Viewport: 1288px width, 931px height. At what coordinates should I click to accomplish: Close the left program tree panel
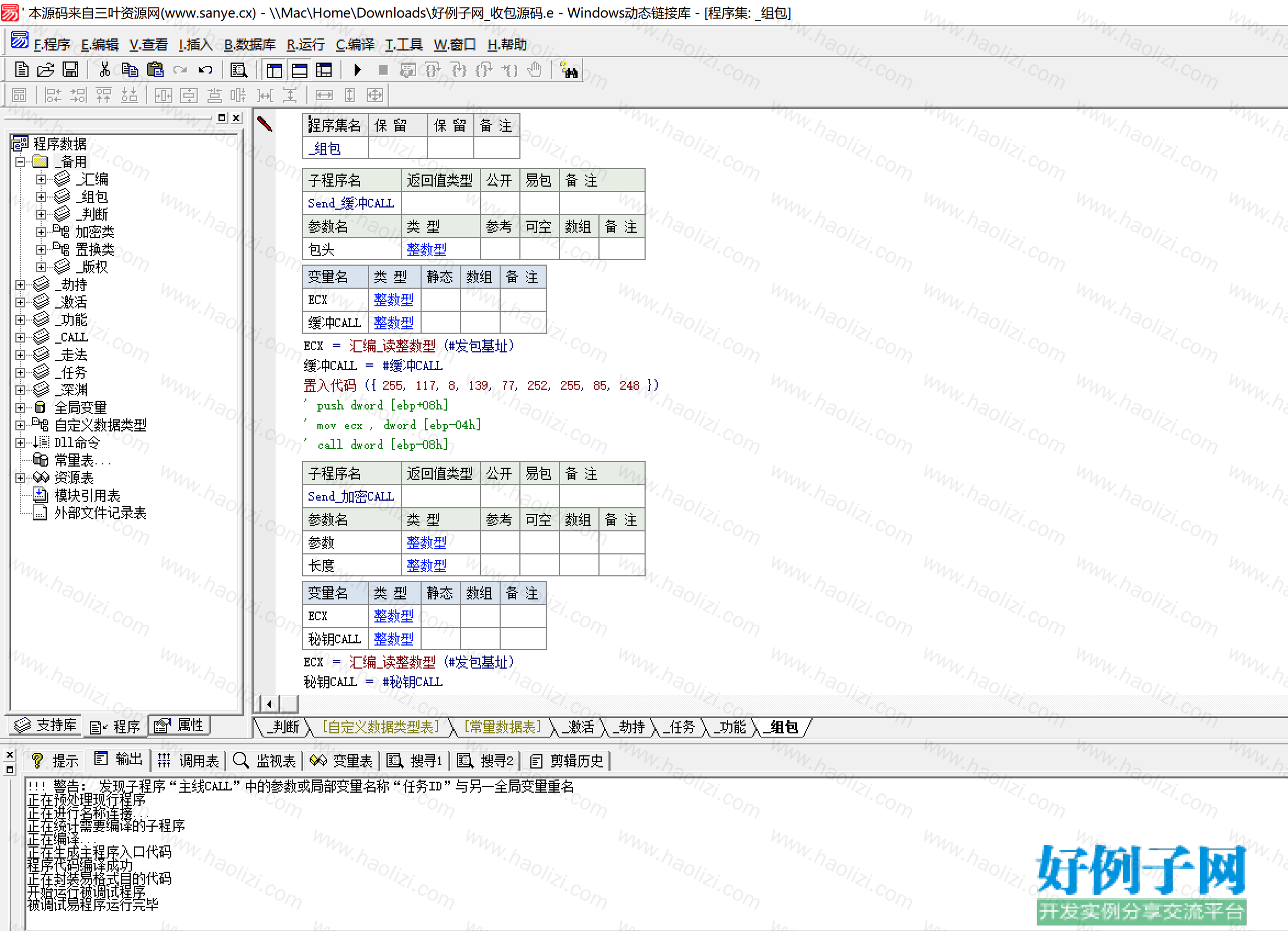coord(237,117)
